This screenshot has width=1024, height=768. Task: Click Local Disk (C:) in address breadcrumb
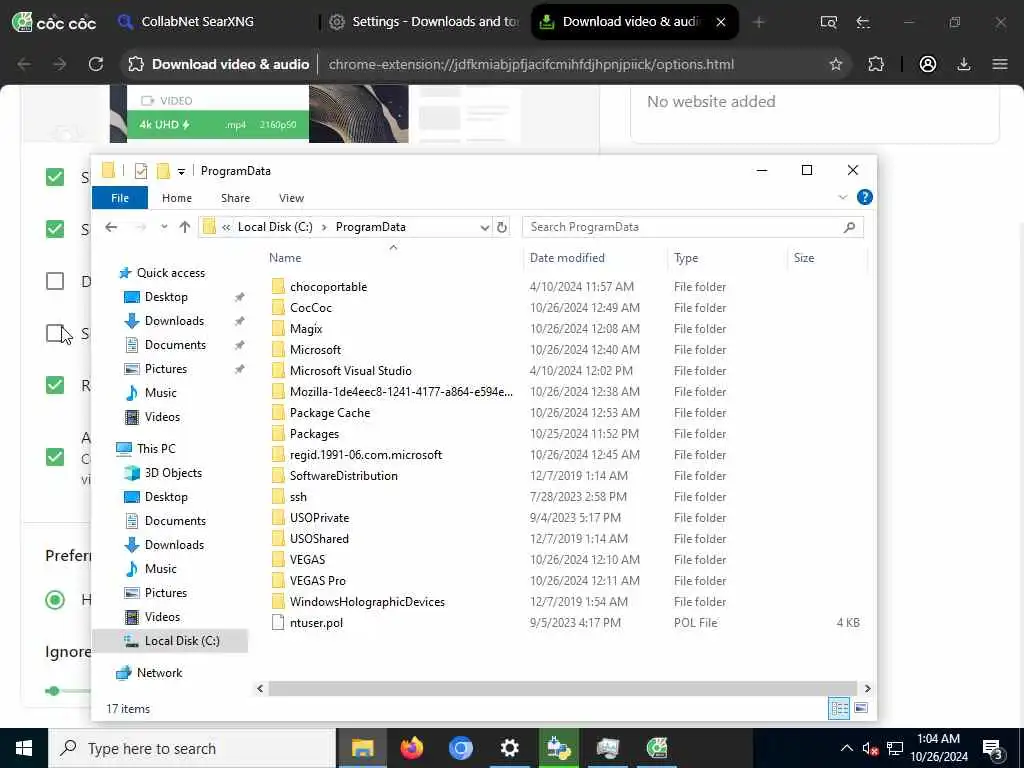(x=275, y=227)
